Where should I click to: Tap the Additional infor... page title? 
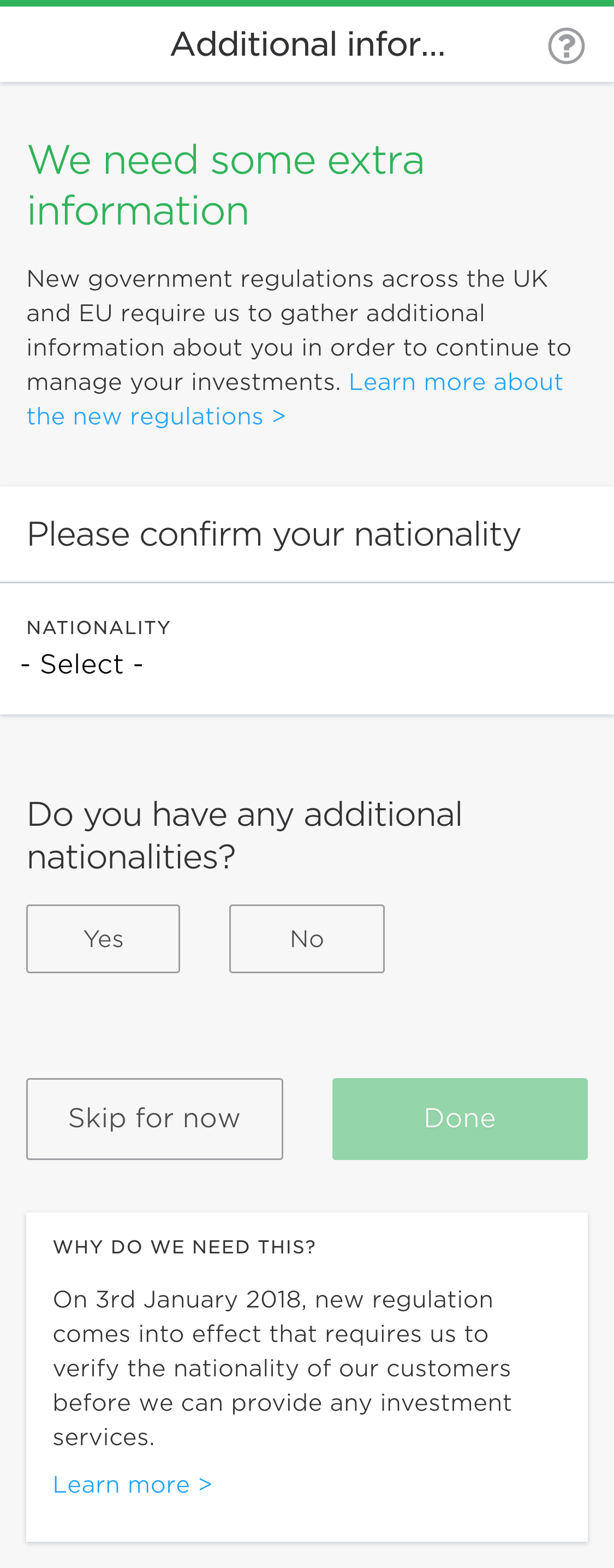(307, 44)
